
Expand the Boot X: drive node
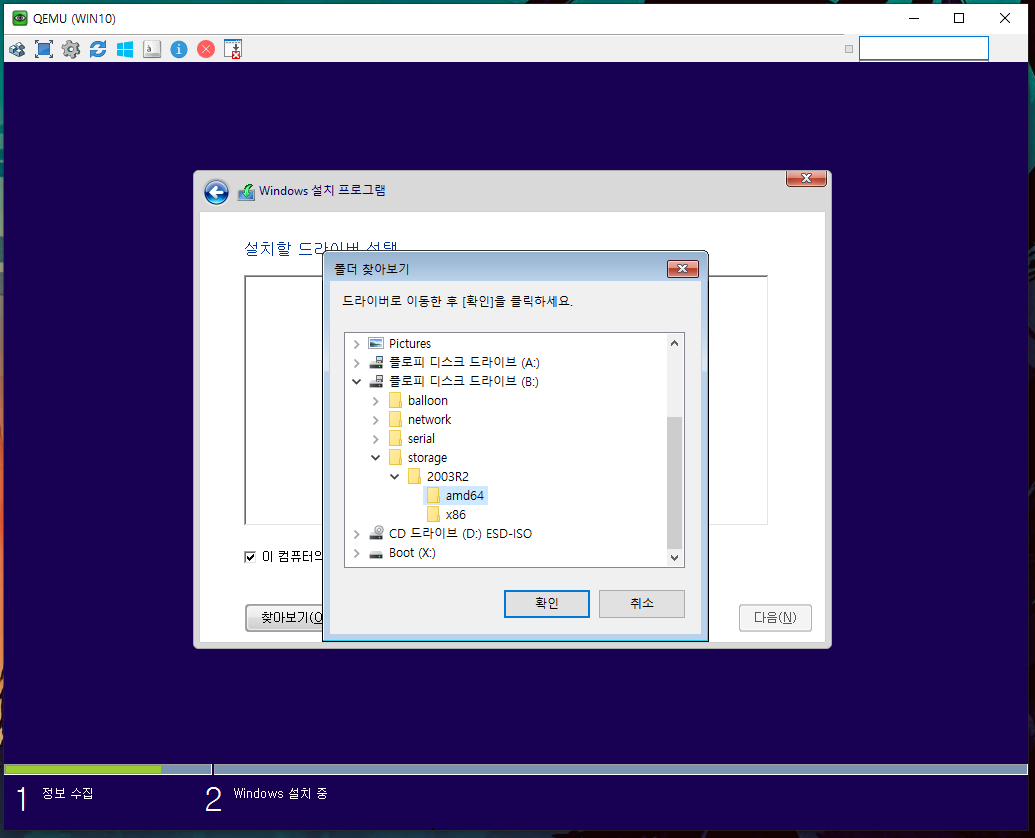[x=356, y=553]
